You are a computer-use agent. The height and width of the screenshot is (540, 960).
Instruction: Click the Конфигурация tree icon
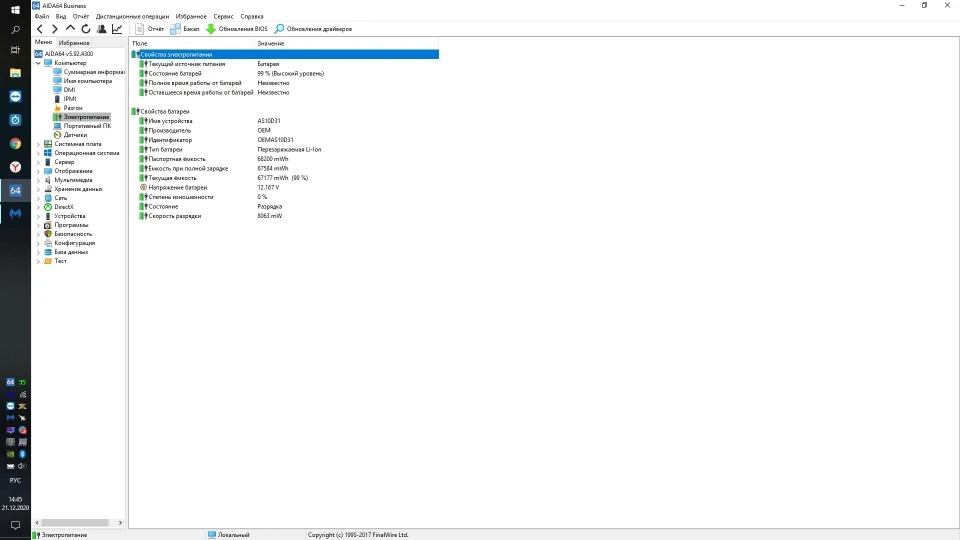pyautogui.click(x=48, y=243)
